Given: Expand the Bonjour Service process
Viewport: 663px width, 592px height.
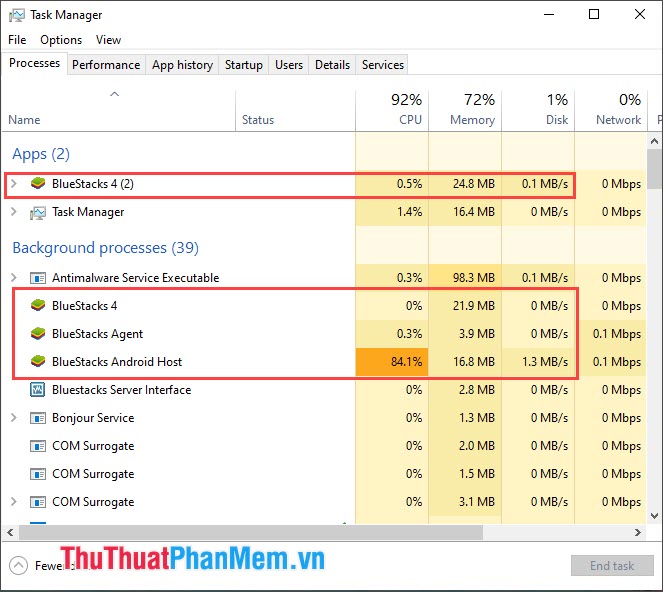Looking at the screenshot, I should pyautogui.click(x=14, y=418).
